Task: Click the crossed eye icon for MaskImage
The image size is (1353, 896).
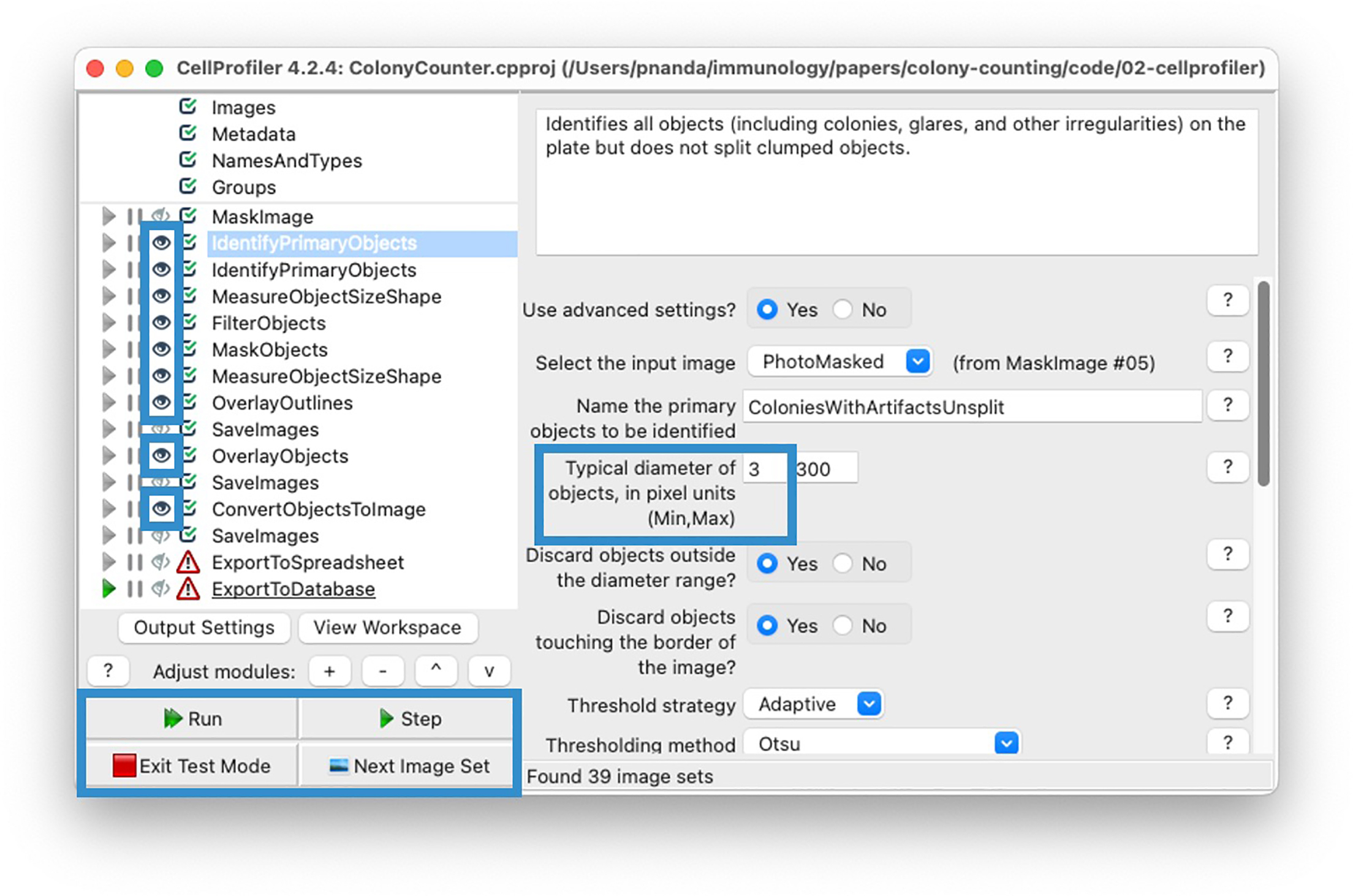Action: click(x=161, y=216)
